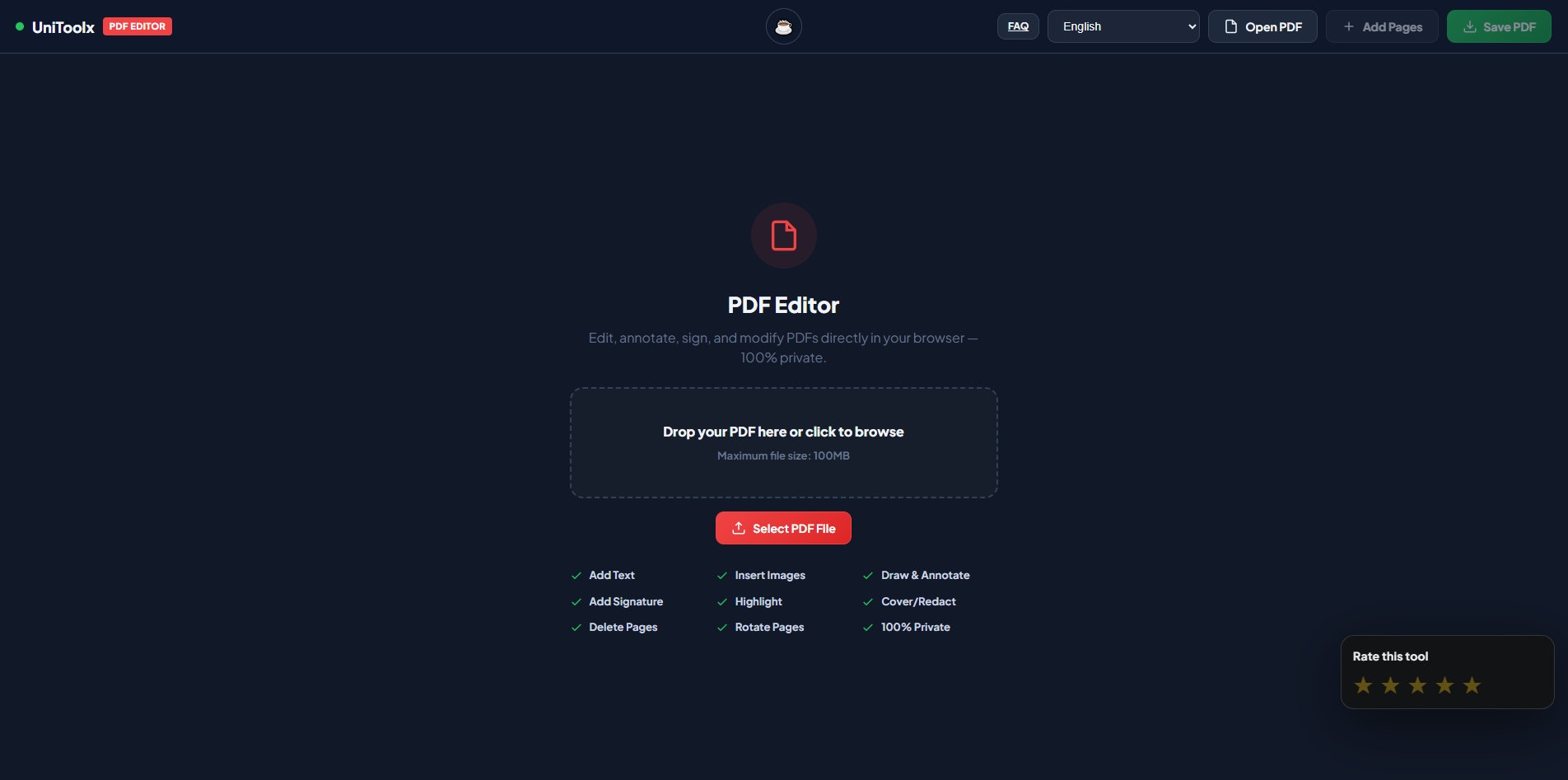Open the FAQ page
The height and width of the screenshot is (780, 1568).
1018,26
